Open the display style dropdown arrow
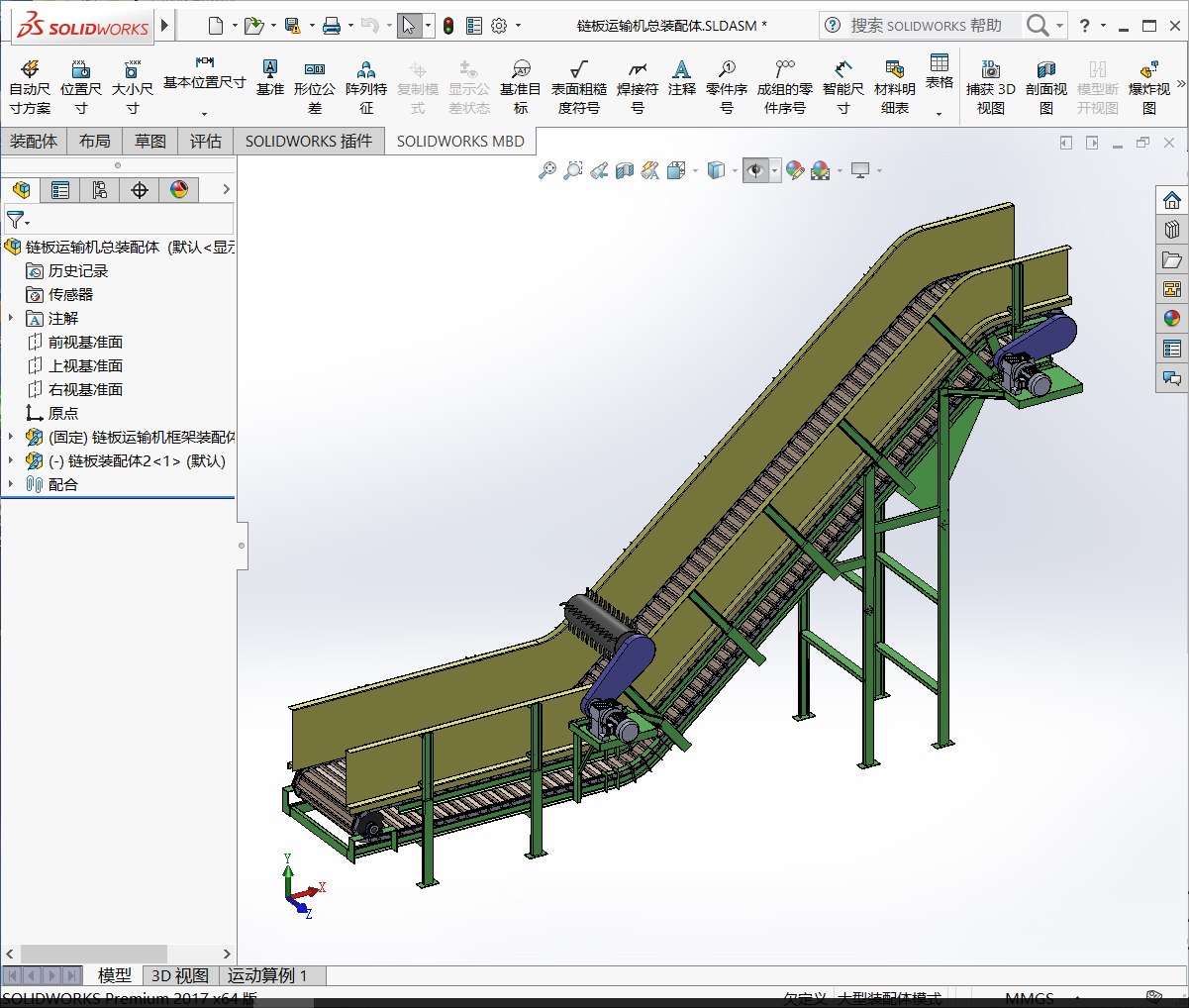 click(735, 169)
